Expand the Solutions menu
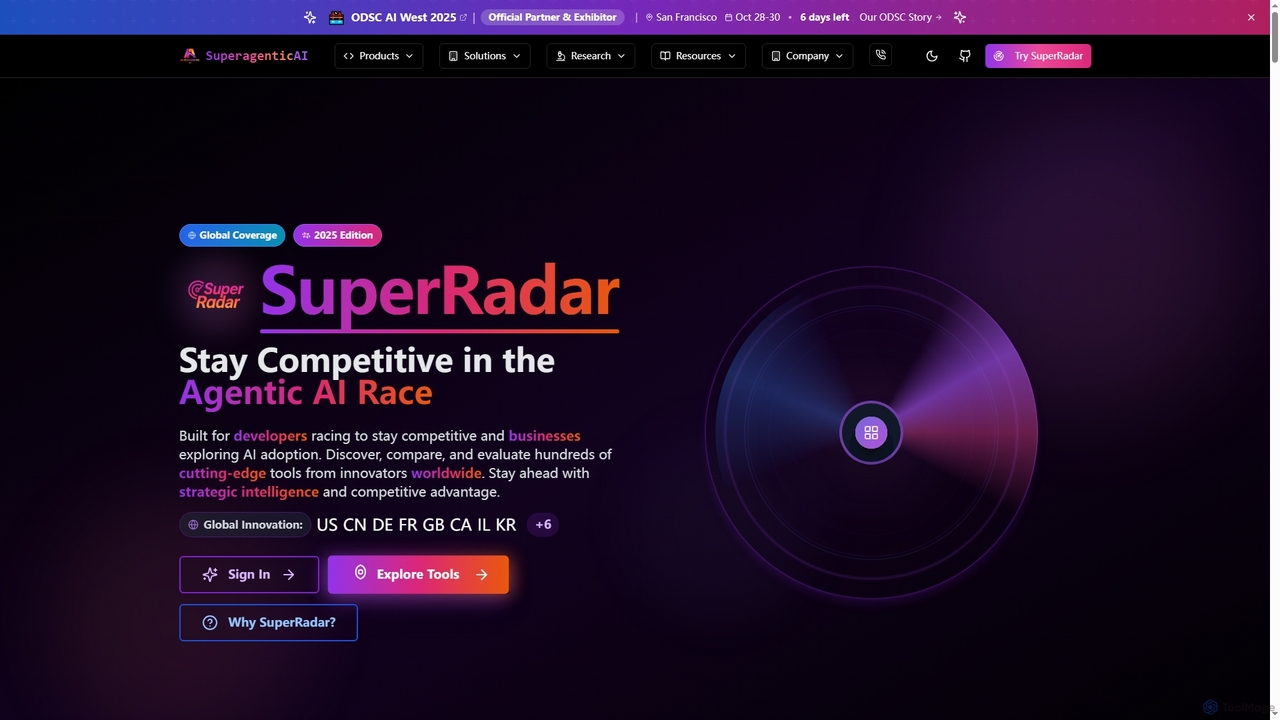The width and height of the screenshot is (1280, 720). (x=485, y=56)
